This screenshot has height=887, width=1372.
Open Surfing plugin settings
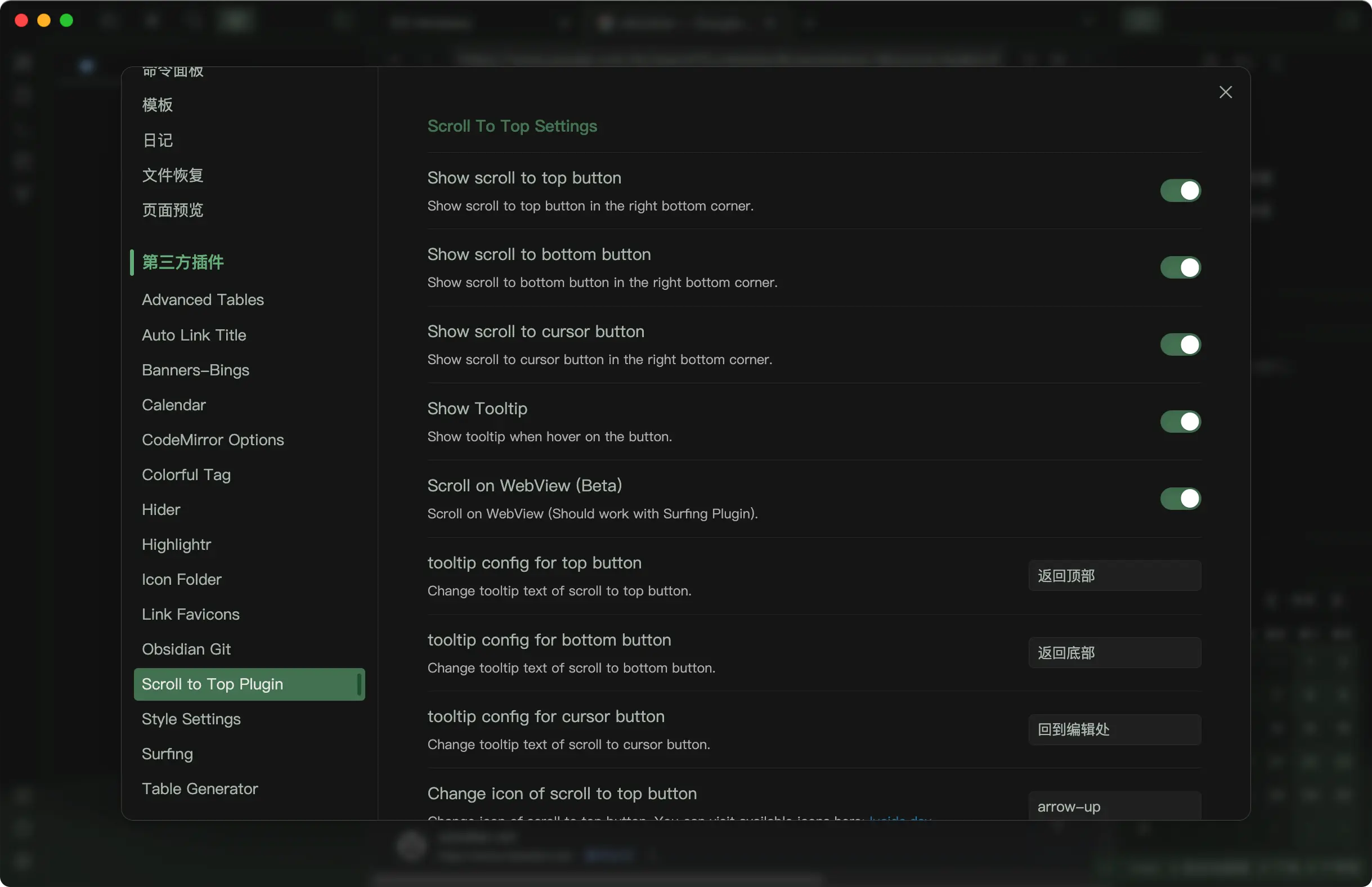(x=168, y=754)
